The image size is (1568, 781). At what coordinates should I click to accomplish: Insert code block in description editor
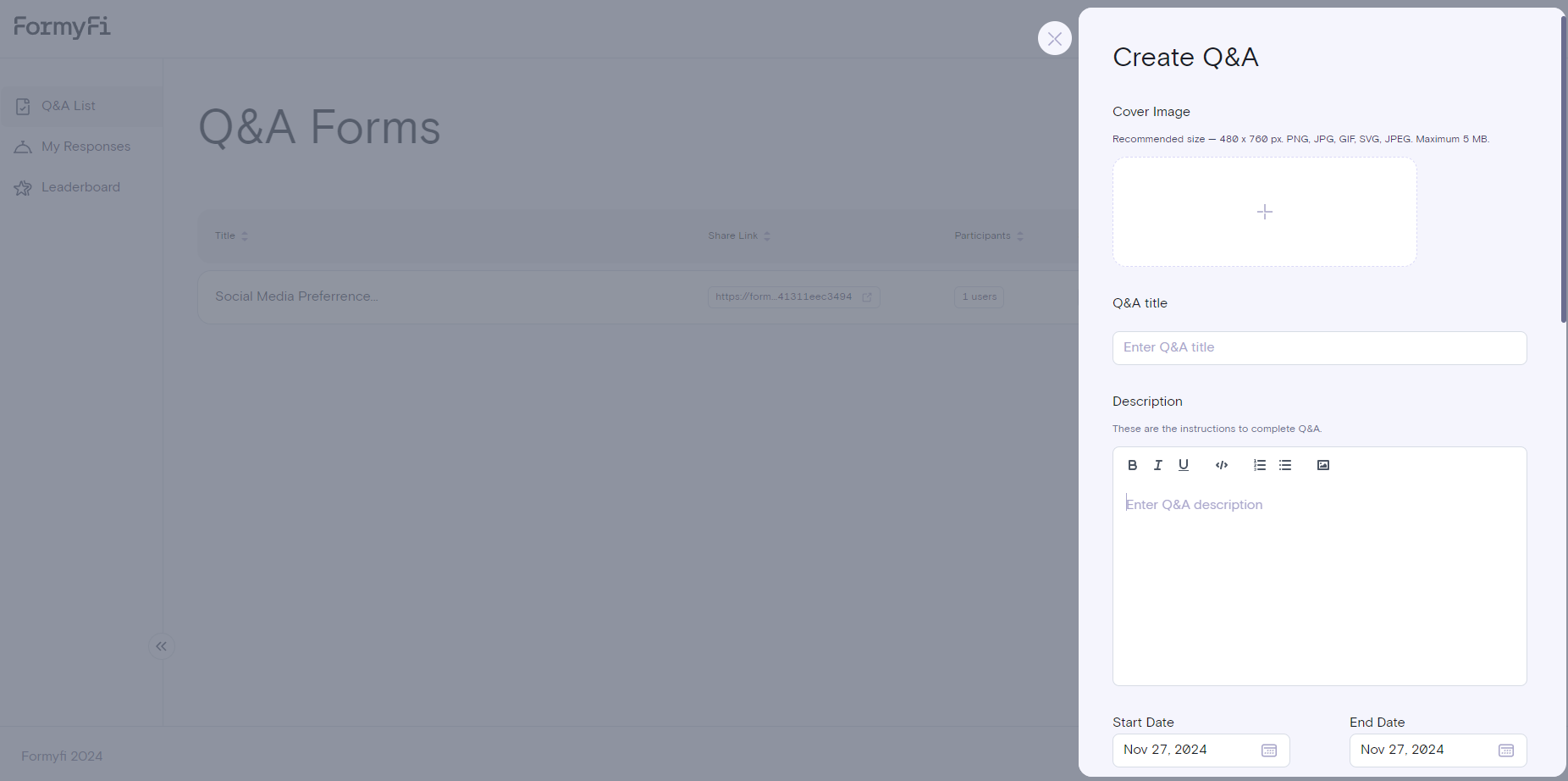1221,465
